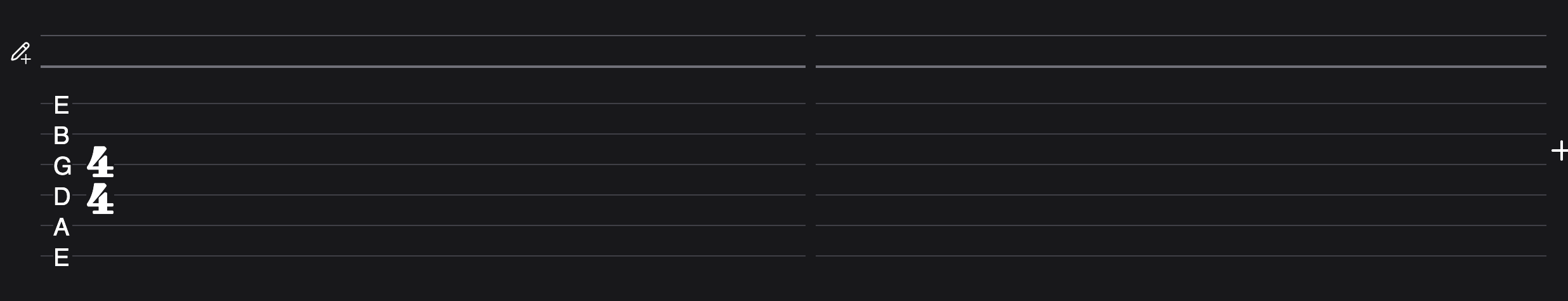Click the bottom string line in second measure

tap(1180, 256)
